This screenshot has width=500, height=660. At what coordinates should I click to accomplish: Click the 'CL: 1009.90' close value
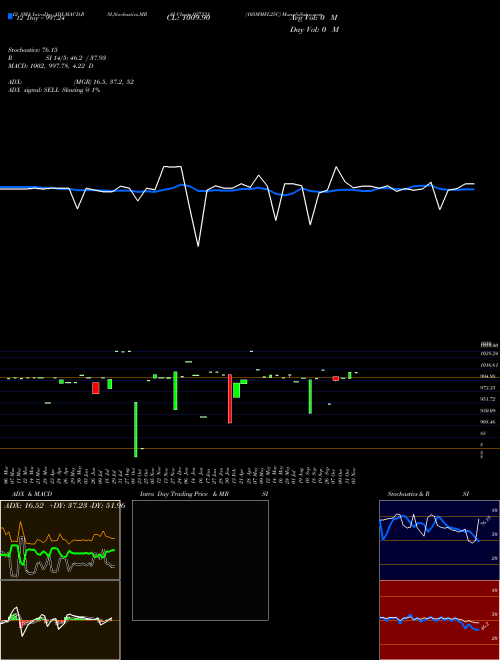[x=188, y=18]
